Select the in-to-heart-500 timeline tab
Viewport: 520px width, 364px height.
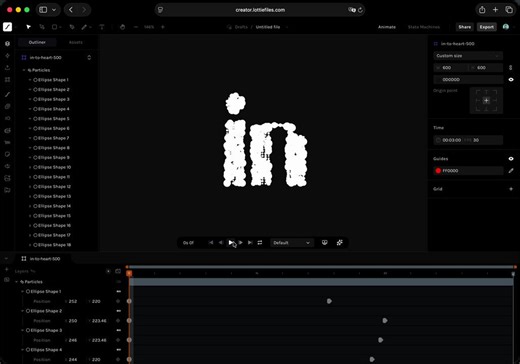point(41,259)
